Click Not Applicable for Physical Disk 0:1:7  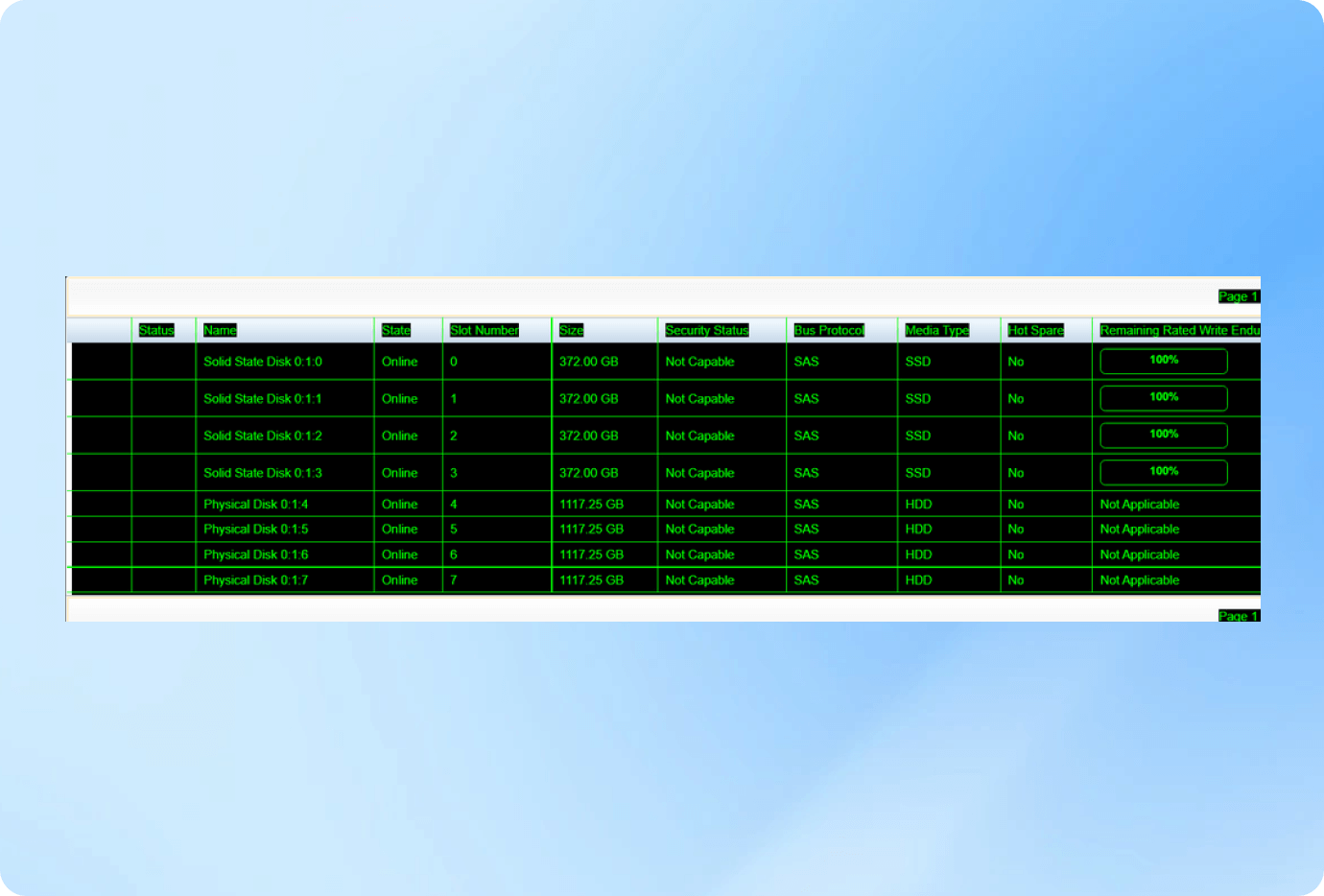[1140, 580]
